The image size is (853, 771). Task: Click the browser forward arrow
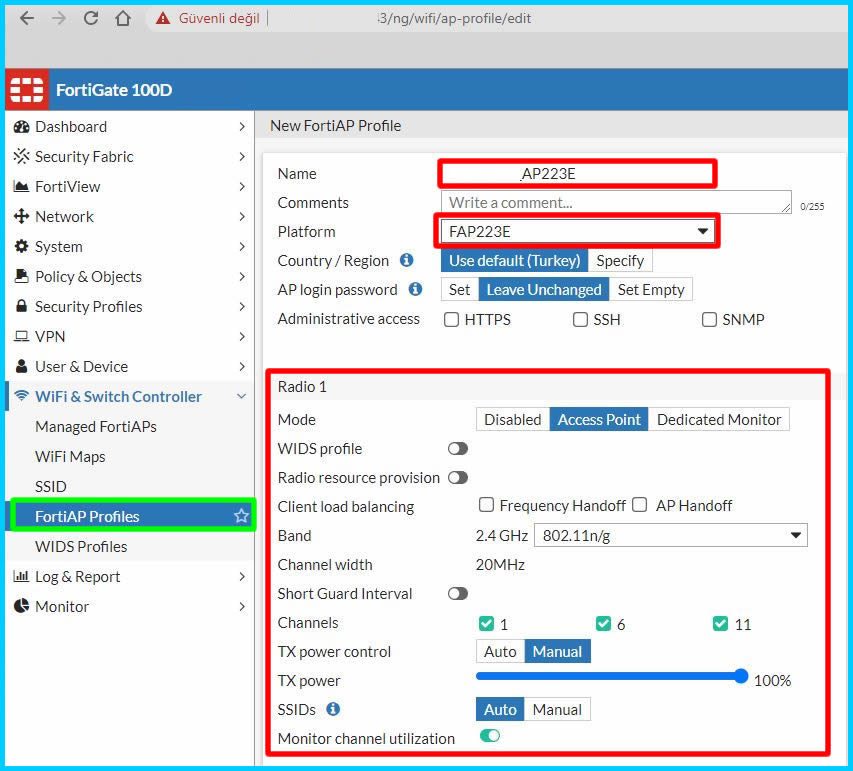[59, 18]
